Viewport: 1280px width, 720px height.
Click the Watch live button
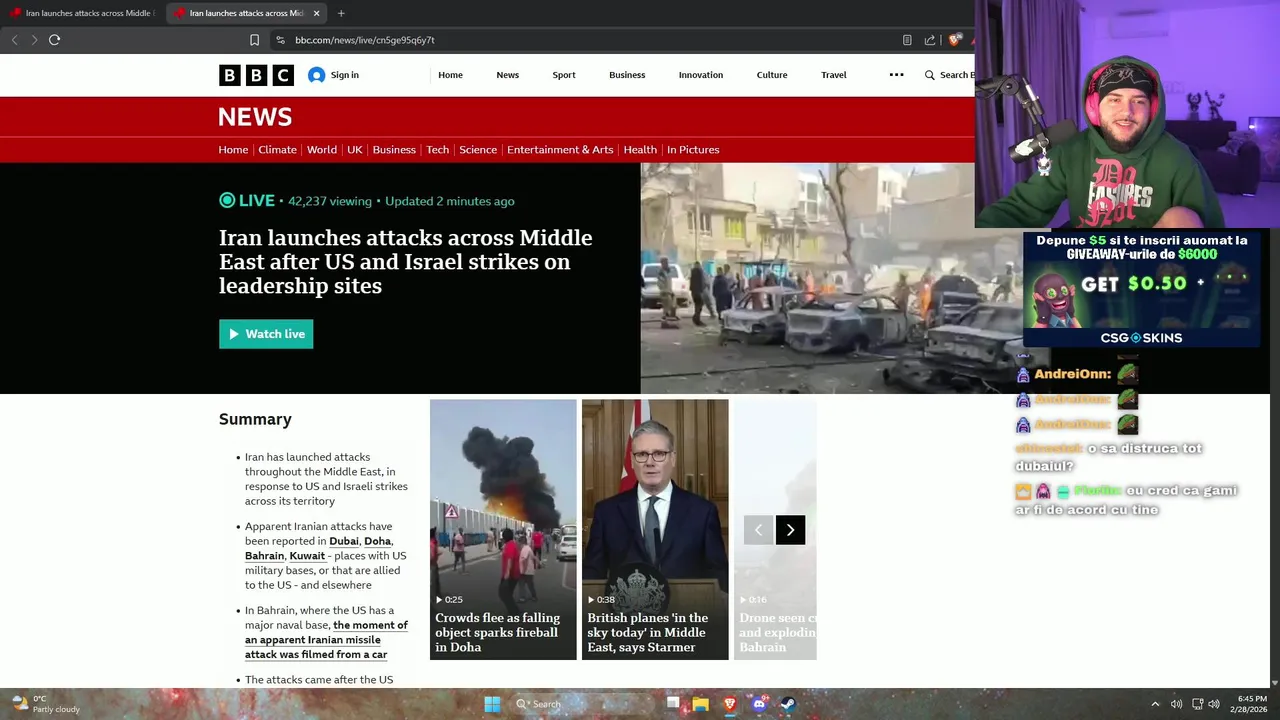click(x=266, y=334)
